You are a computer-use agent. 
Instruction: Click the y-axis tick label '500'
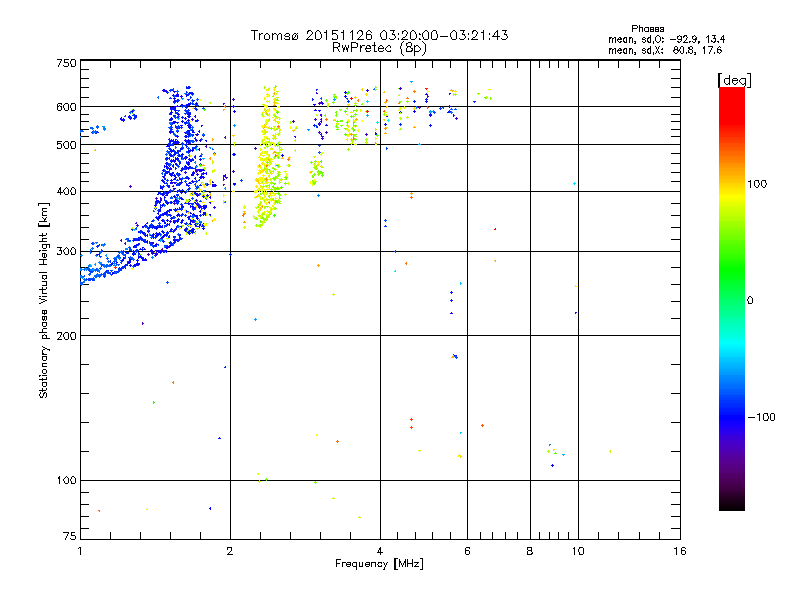click(66, 145)
